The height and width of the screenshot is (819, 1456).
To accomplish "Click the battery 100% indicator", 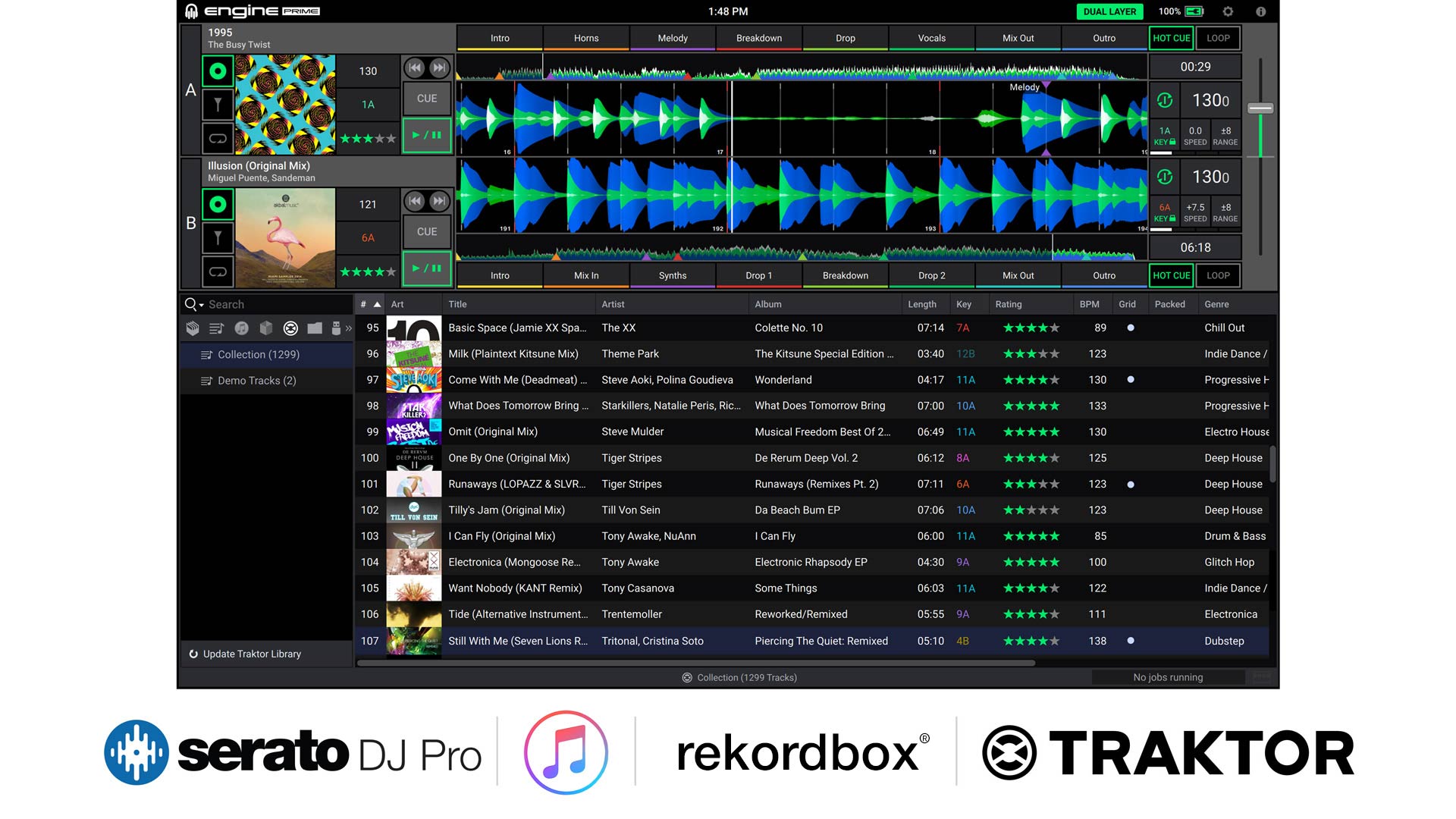I will (x=1181, y=11).
